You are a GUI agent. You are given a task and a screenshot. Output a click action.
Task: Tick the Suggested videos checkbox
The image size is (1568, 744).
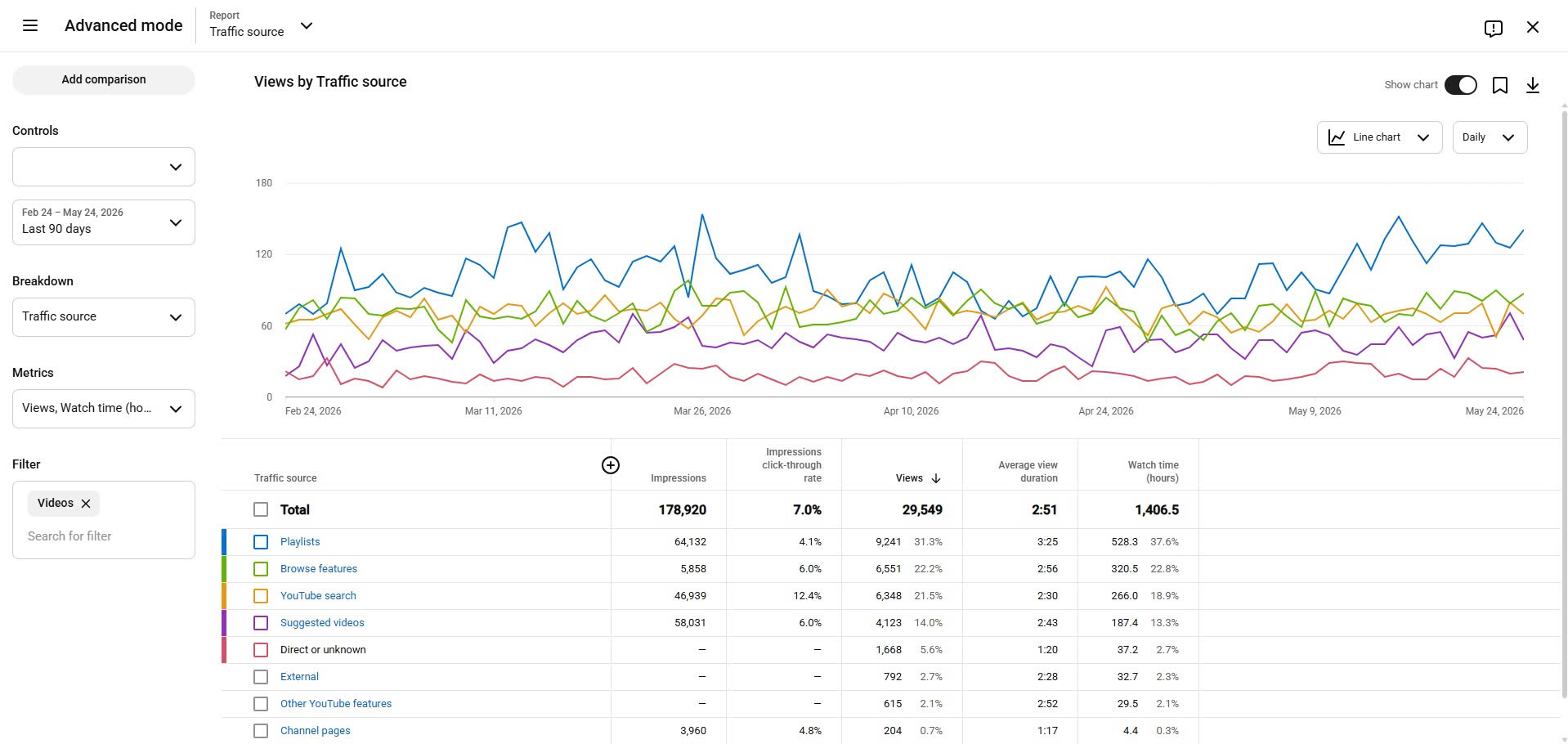pyautogui.click(x=261, y=623)
